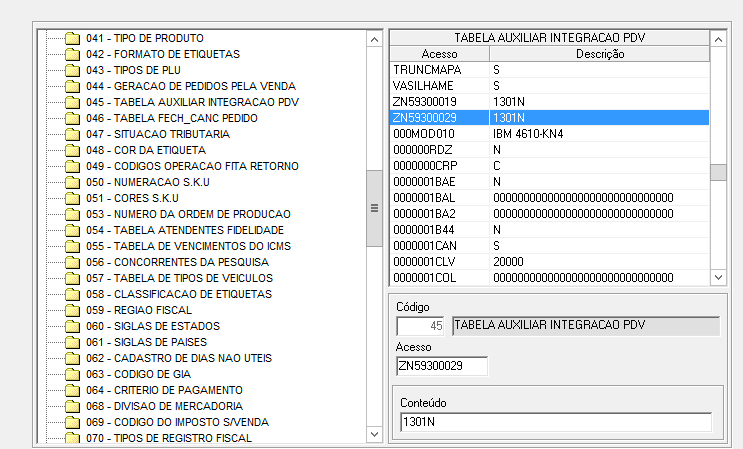Select the 0000001BAL row

pyautogui.click(x=550, y=198)
